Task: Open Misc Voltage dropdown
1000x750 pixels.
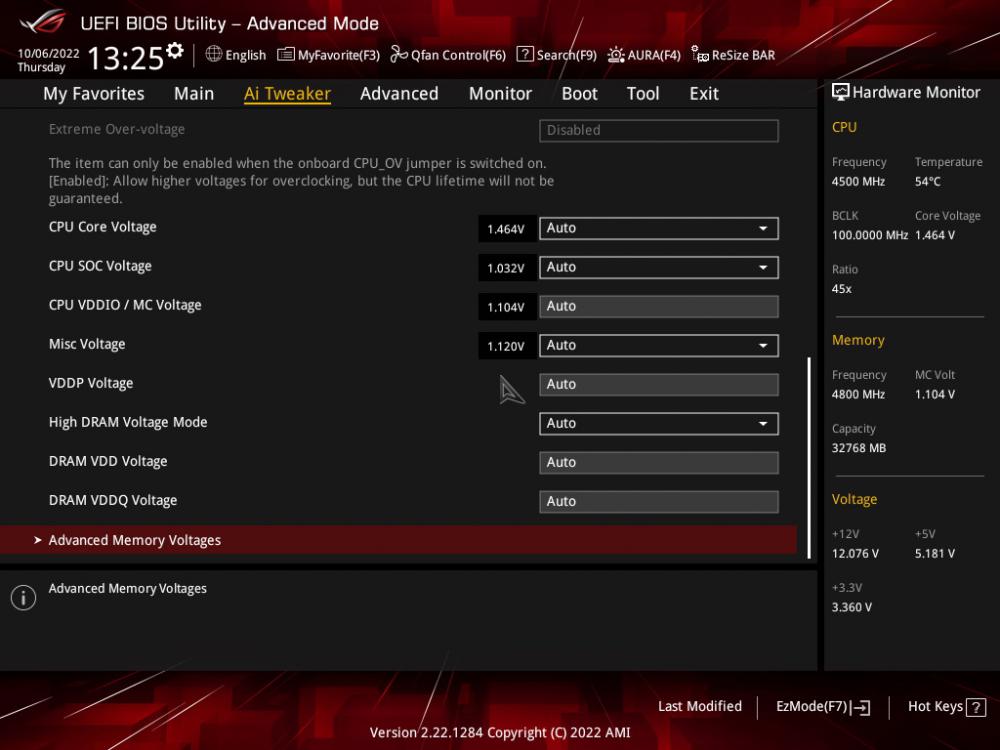Action: pyautogui.click(x=659, y=346)
